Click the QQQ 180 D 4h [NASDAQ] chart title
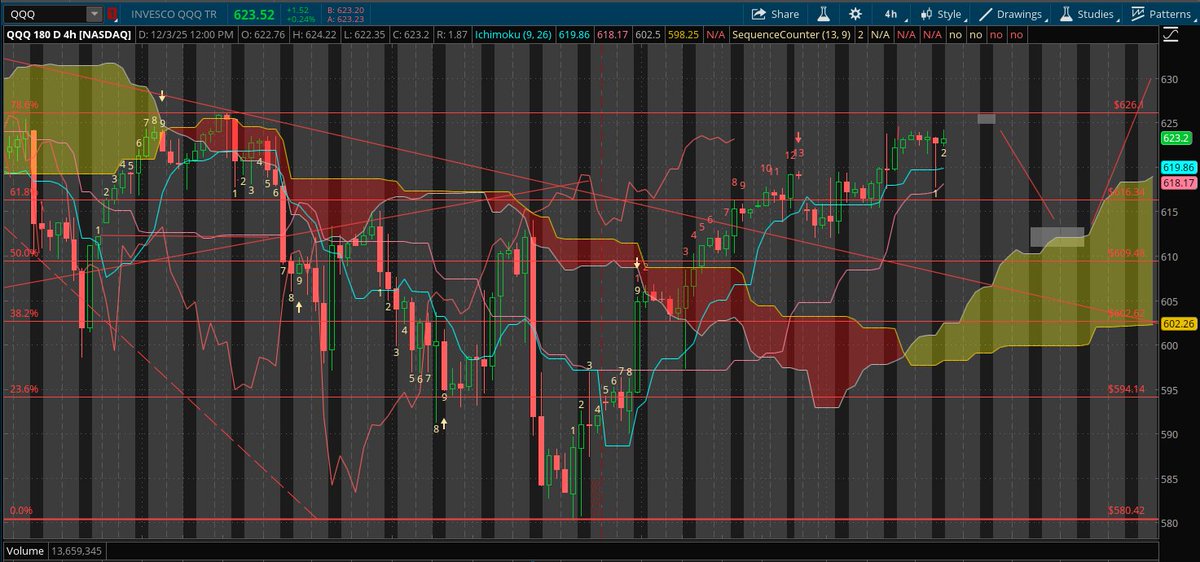The image size is (1200, 562). [68, 35]
